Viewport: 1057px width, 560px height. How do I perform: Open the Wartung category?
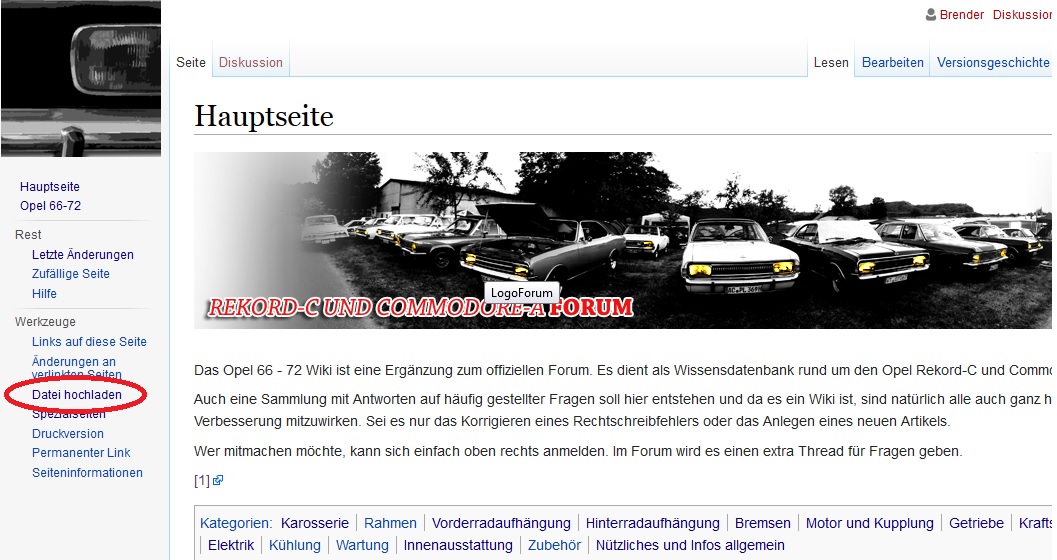(x=362, y=545)
